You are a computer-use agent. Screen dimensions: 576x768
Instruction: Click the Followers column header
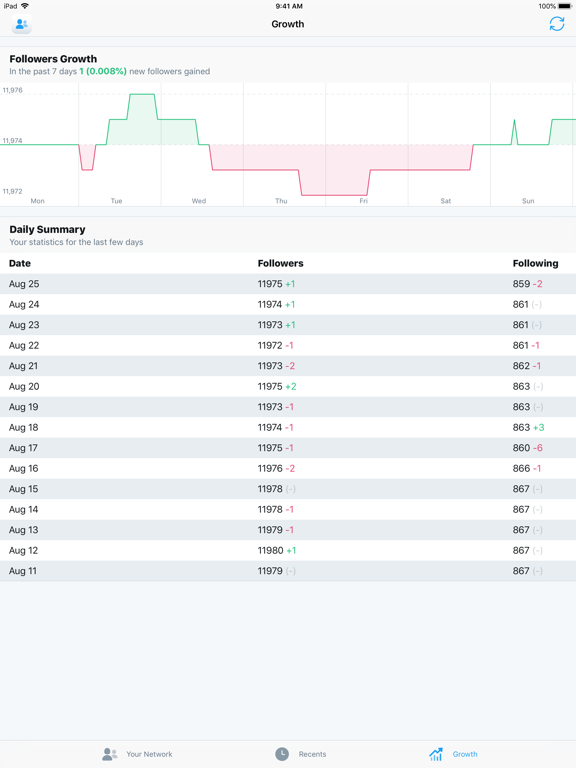pos(281,264)
